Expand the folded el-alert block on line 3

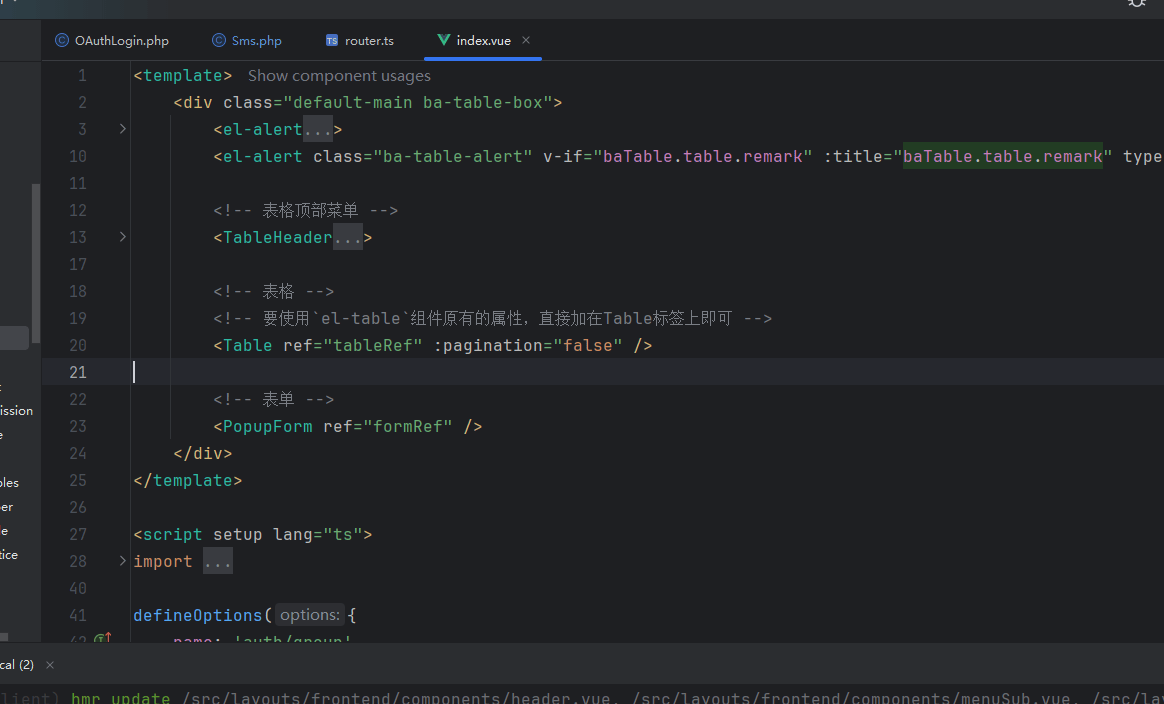(122, 129)
